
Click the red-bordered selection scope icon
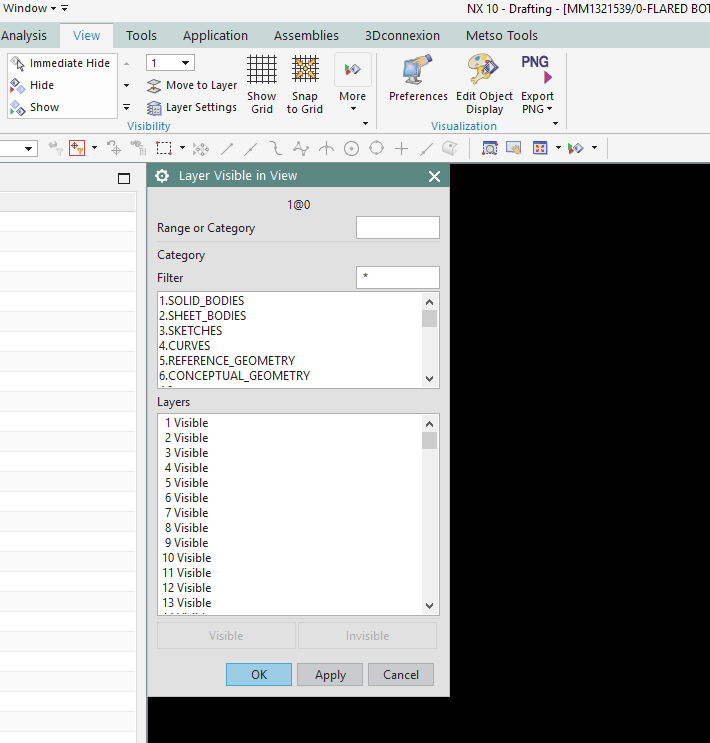(77, 148)
